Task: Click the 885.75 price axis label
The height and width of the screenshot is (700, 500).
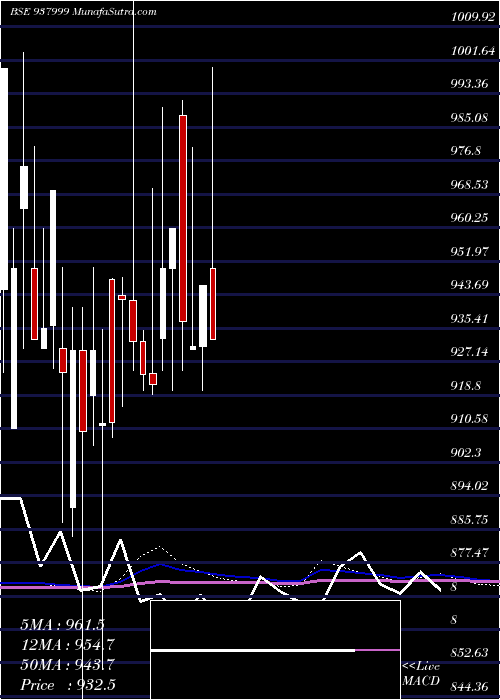Action: 469,520
